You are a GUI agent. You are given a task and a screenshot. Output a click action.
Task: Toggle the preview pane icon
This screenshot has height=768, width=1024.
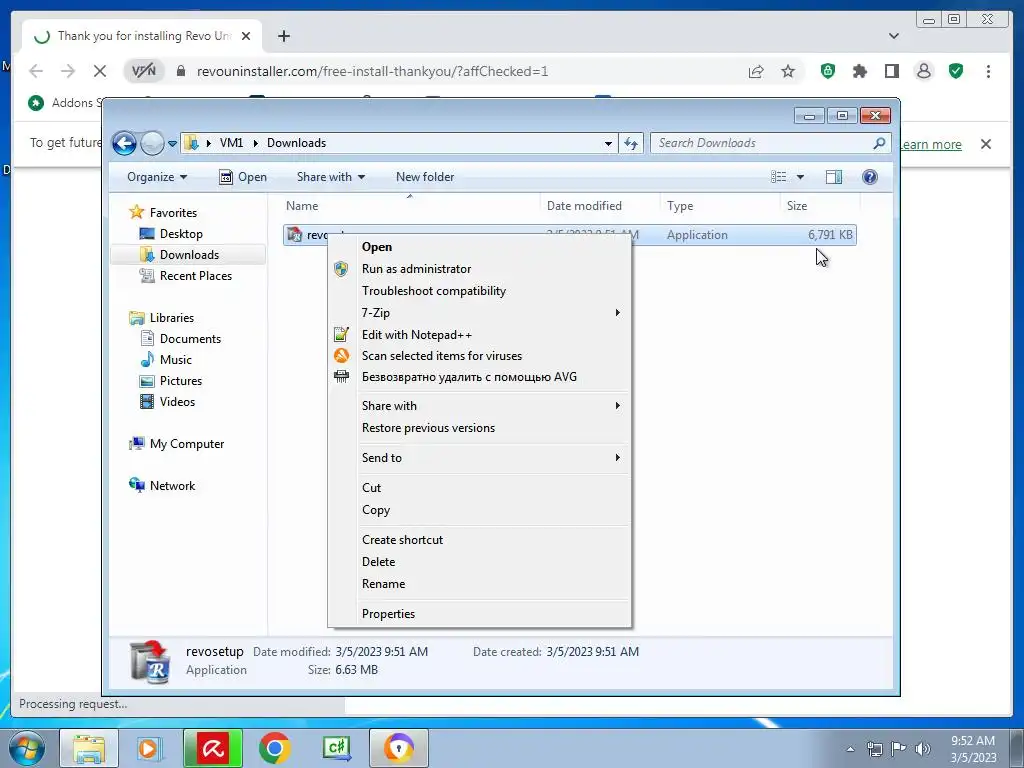point(834,177)
